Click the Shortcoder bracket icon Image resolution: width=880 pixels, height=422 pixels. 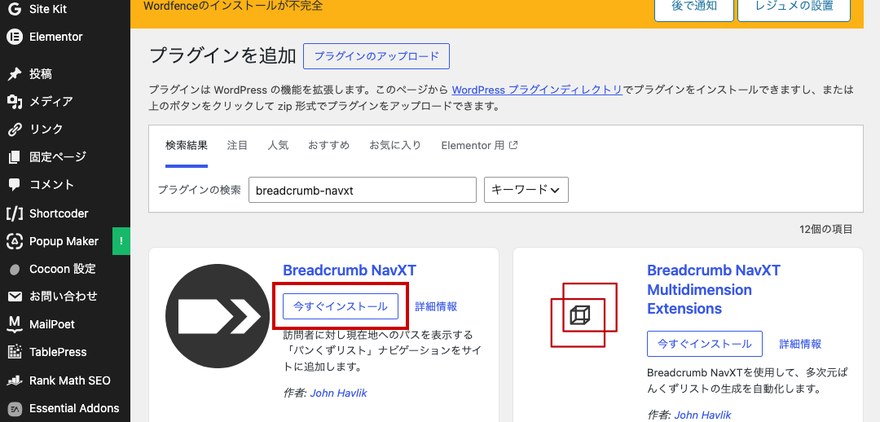click(15, 213)
